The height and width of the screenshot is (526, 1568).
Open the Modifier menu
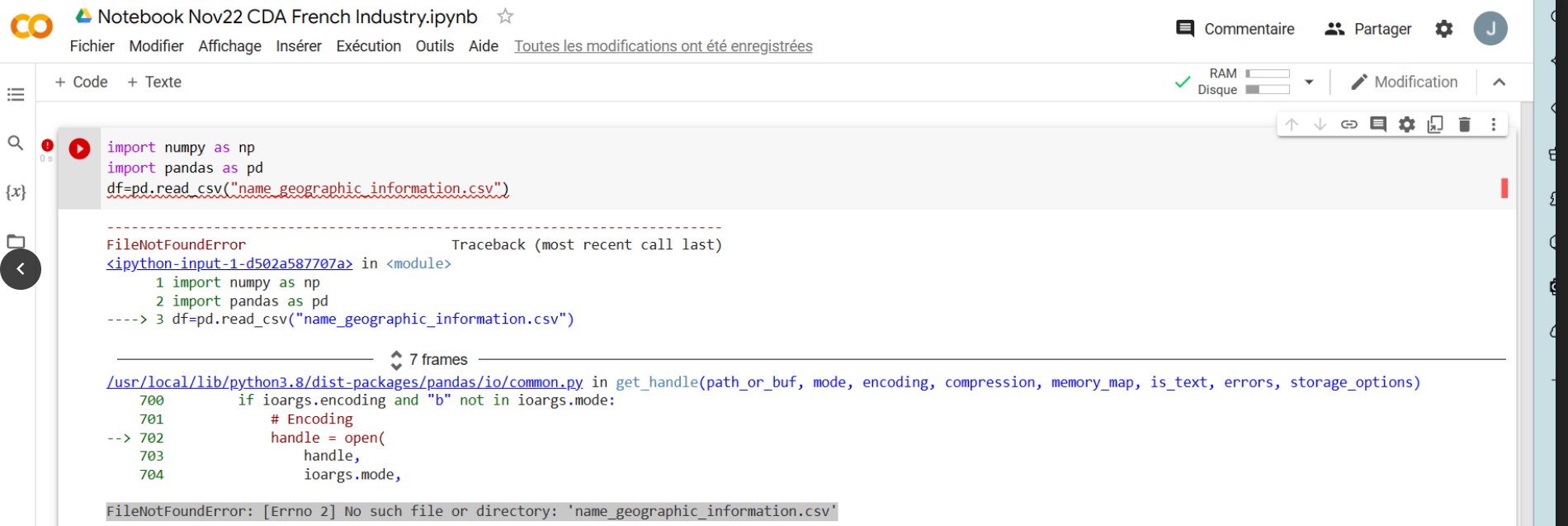156,46
